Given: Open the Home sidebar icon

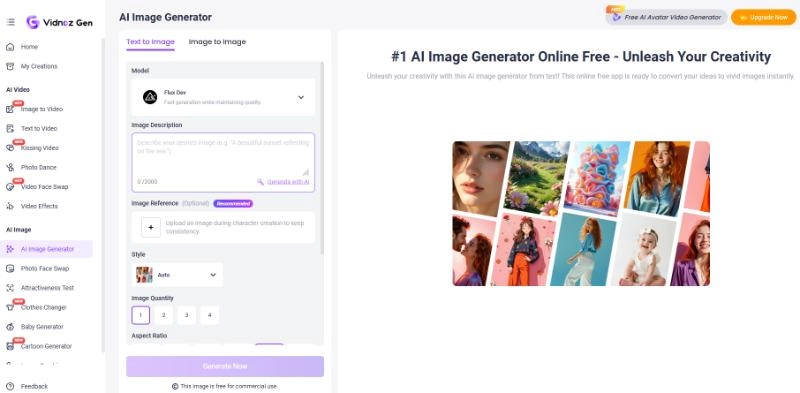Looking at the screenshot, I should coord(10,47).
